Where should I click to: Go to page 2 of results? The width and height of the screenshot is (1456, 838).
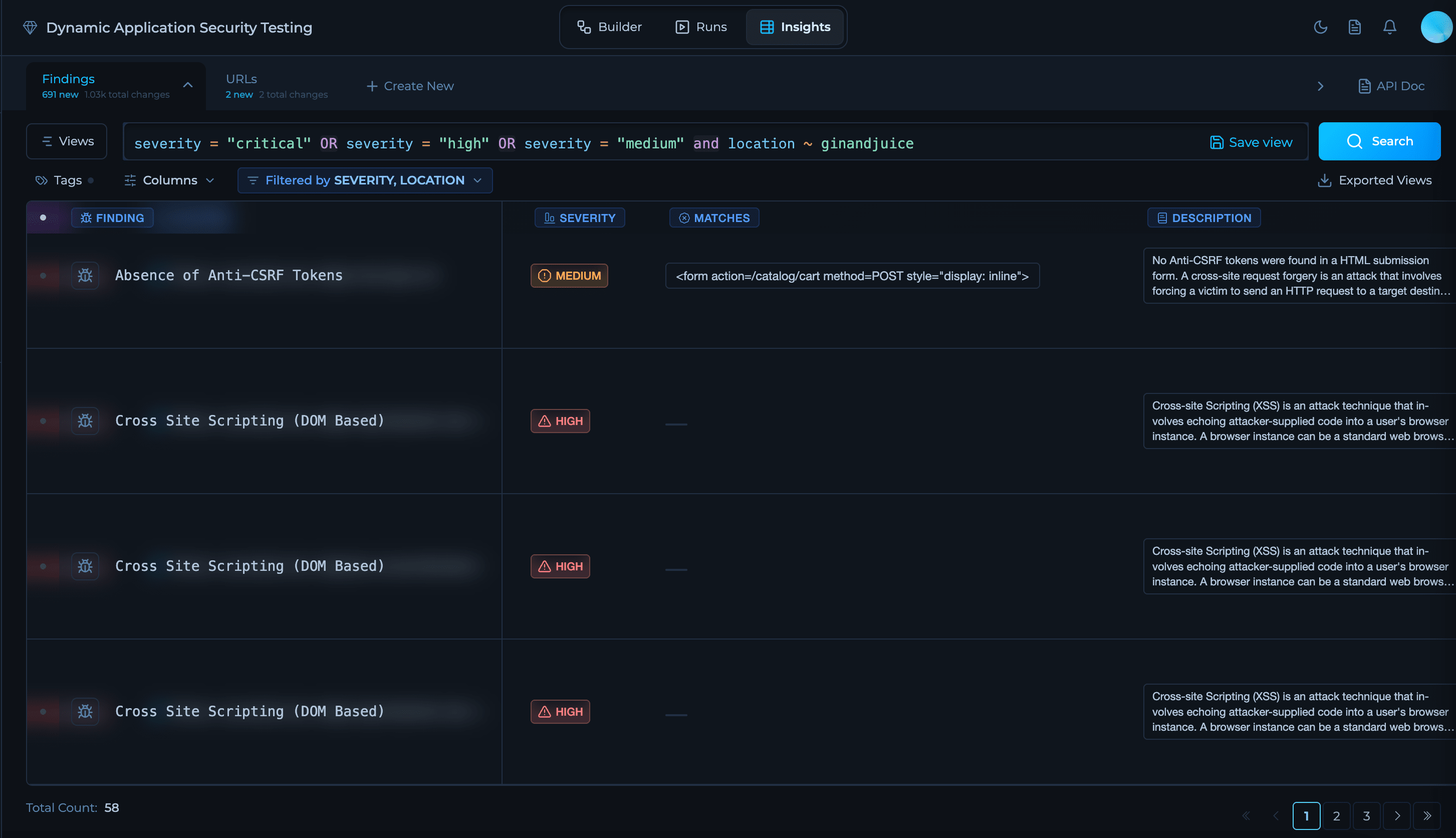1336,815
